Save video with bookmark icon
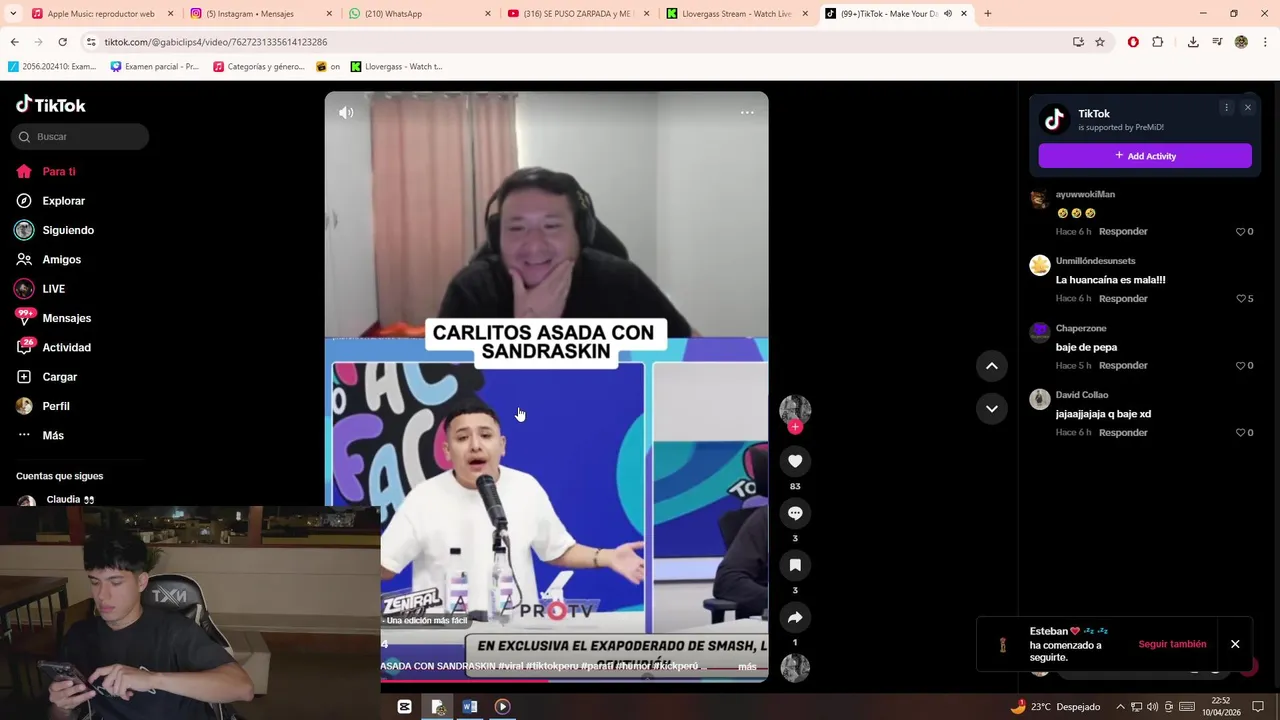 pos(795,565)
